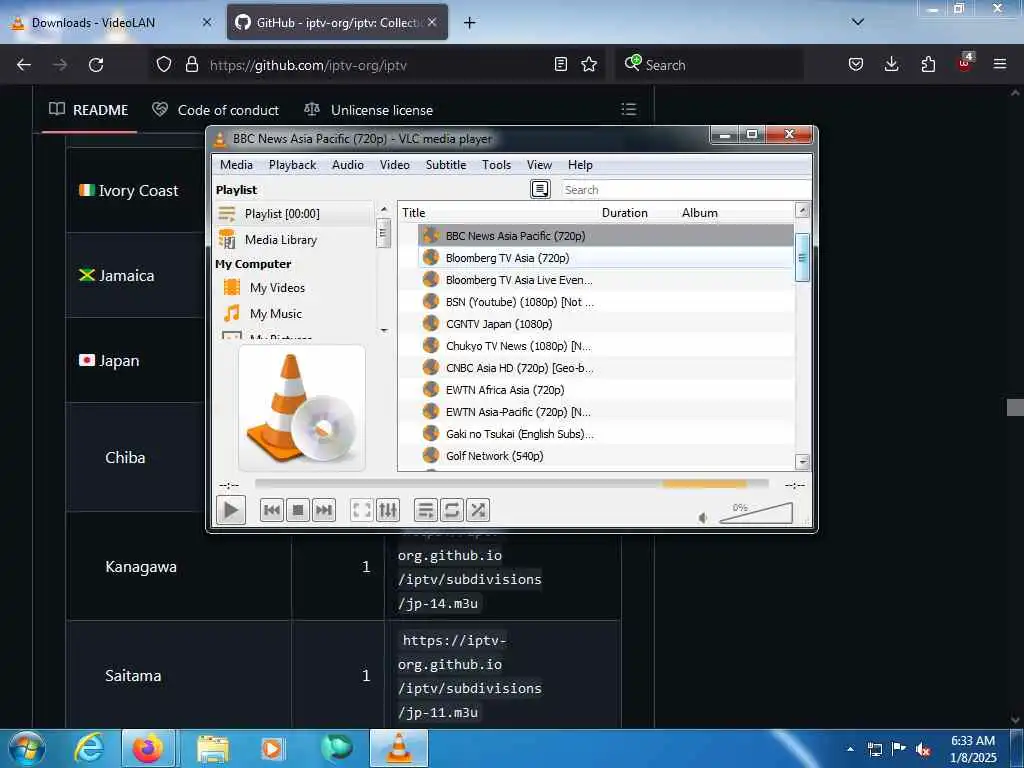The width and height of the screenshot is (1024, 768).
Task: Mute audio using VLC speaker icon
Action: click(703, 518)
